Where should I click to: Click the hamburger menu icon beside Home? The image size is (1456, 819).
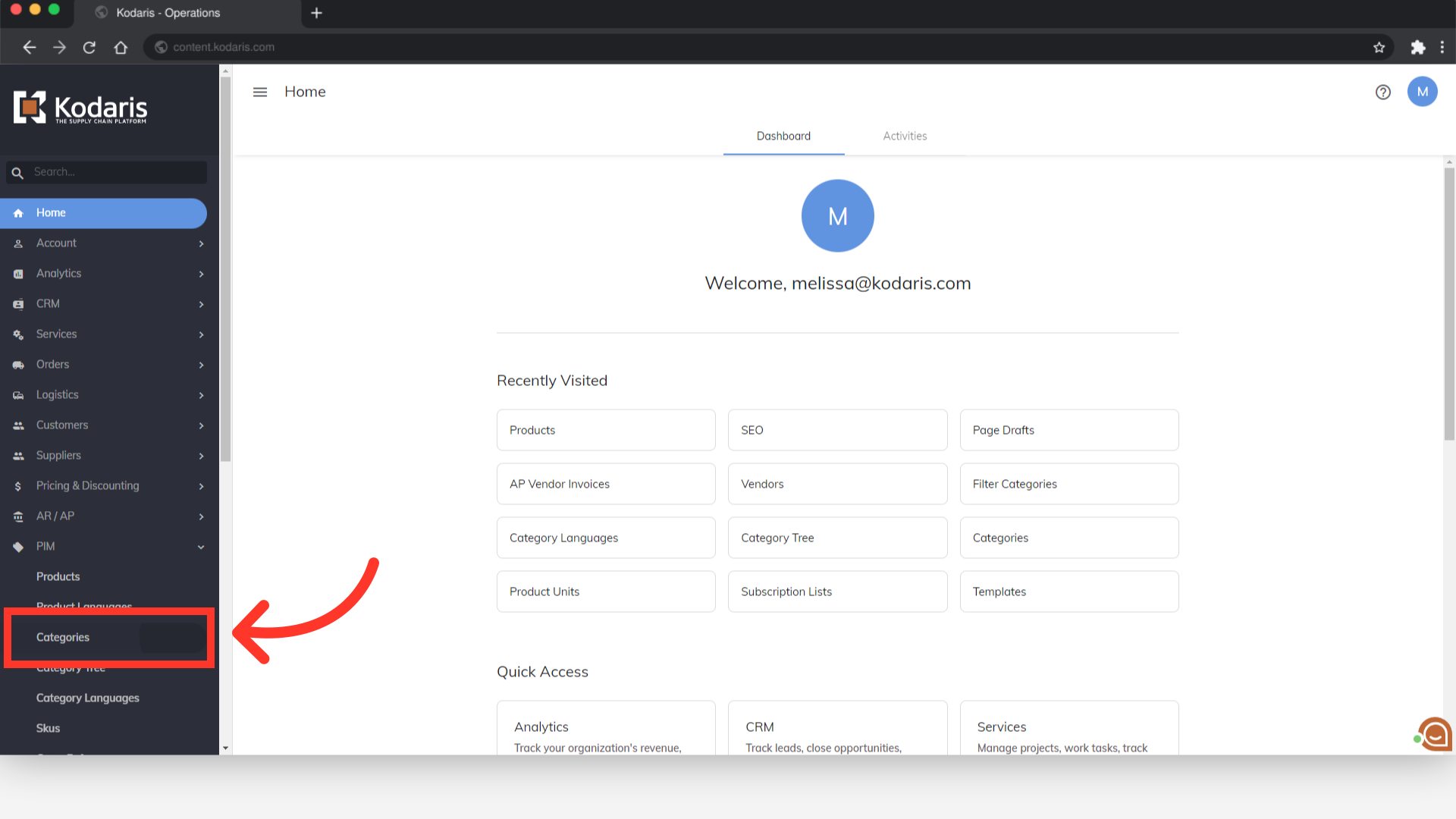260,92
